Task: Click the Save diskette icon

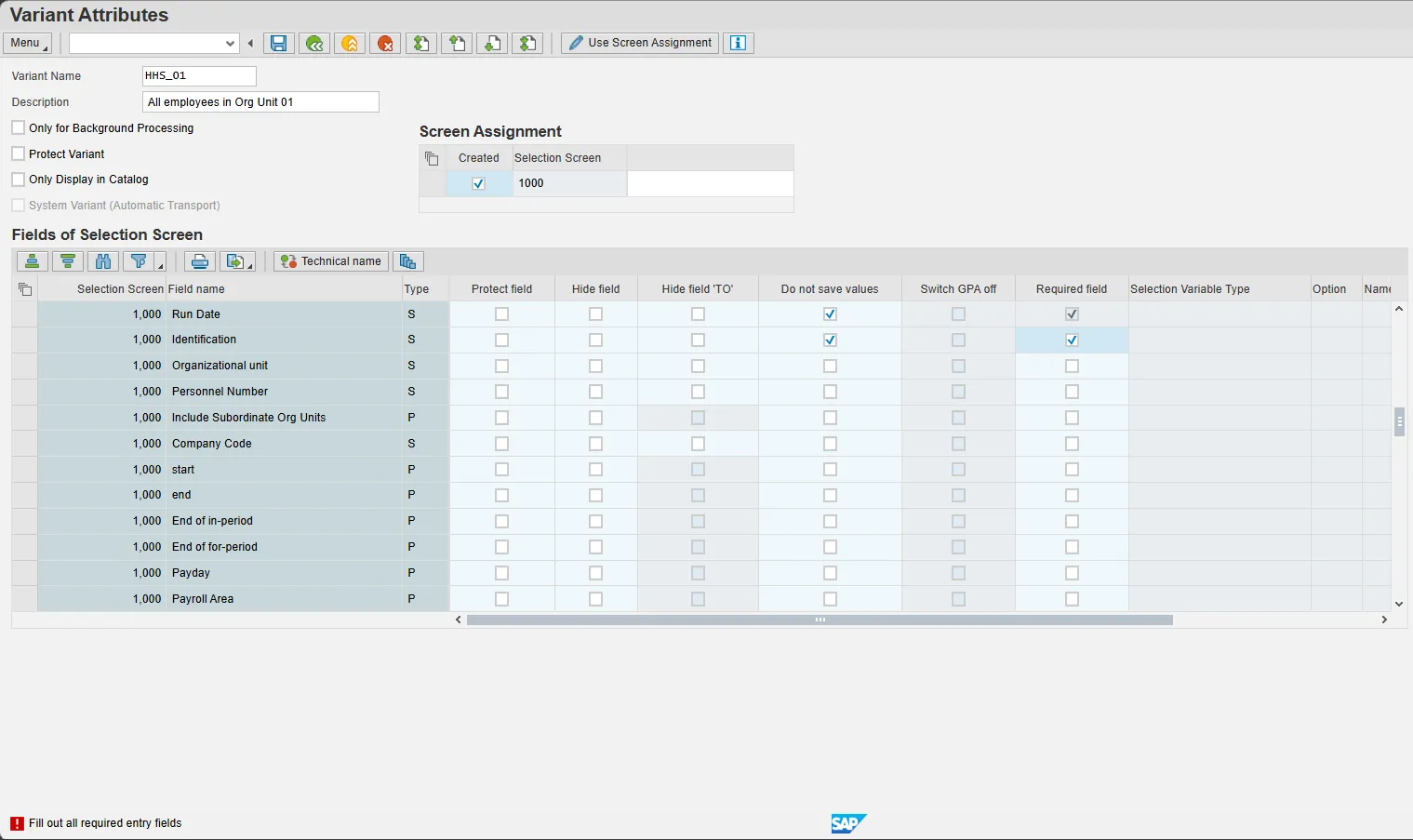Action: [x=278, y=44]
